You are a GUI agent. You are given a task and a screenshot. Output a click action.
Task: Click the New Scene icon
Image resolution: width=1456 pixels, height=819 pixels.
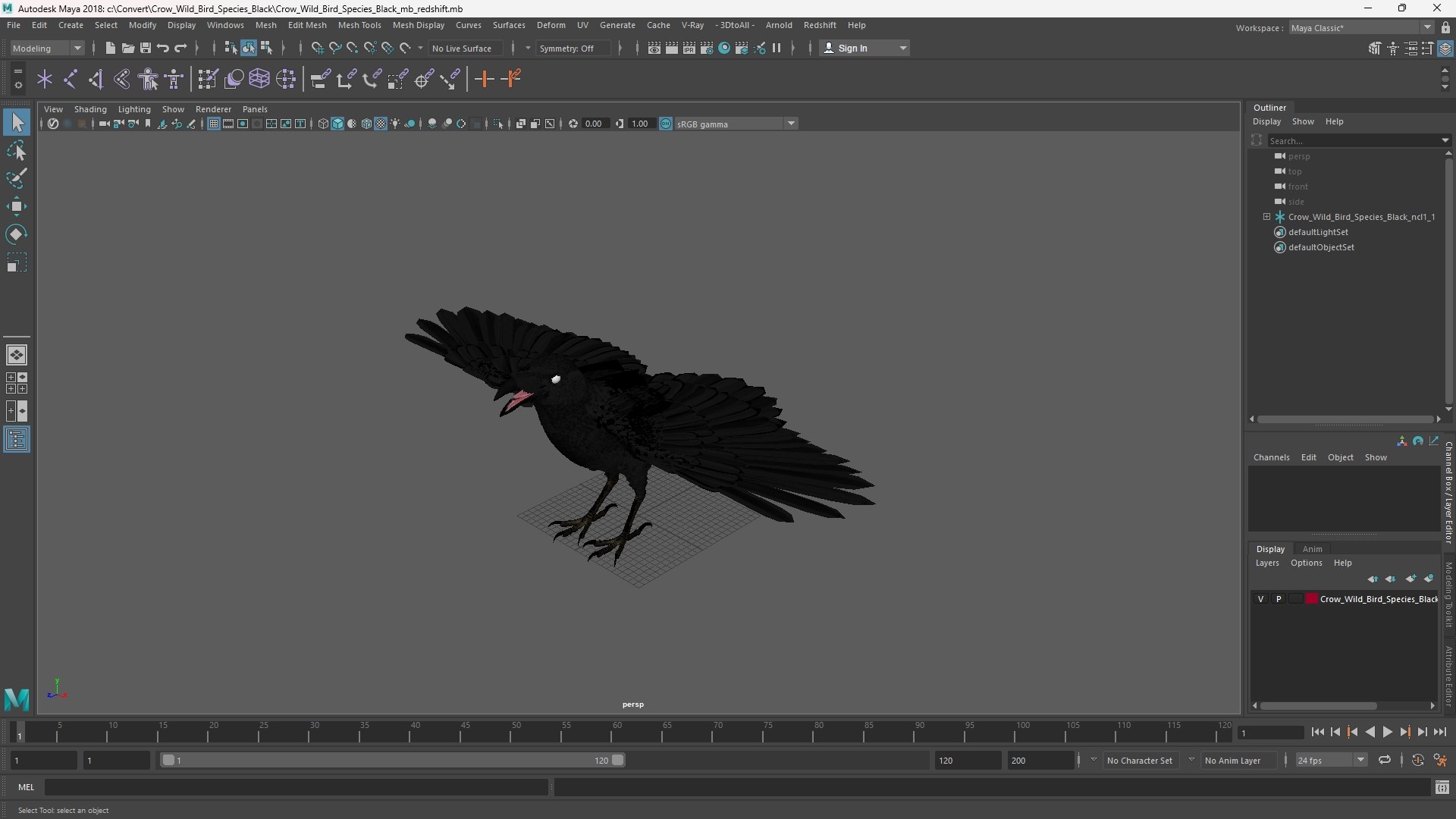tap(110, 48)
